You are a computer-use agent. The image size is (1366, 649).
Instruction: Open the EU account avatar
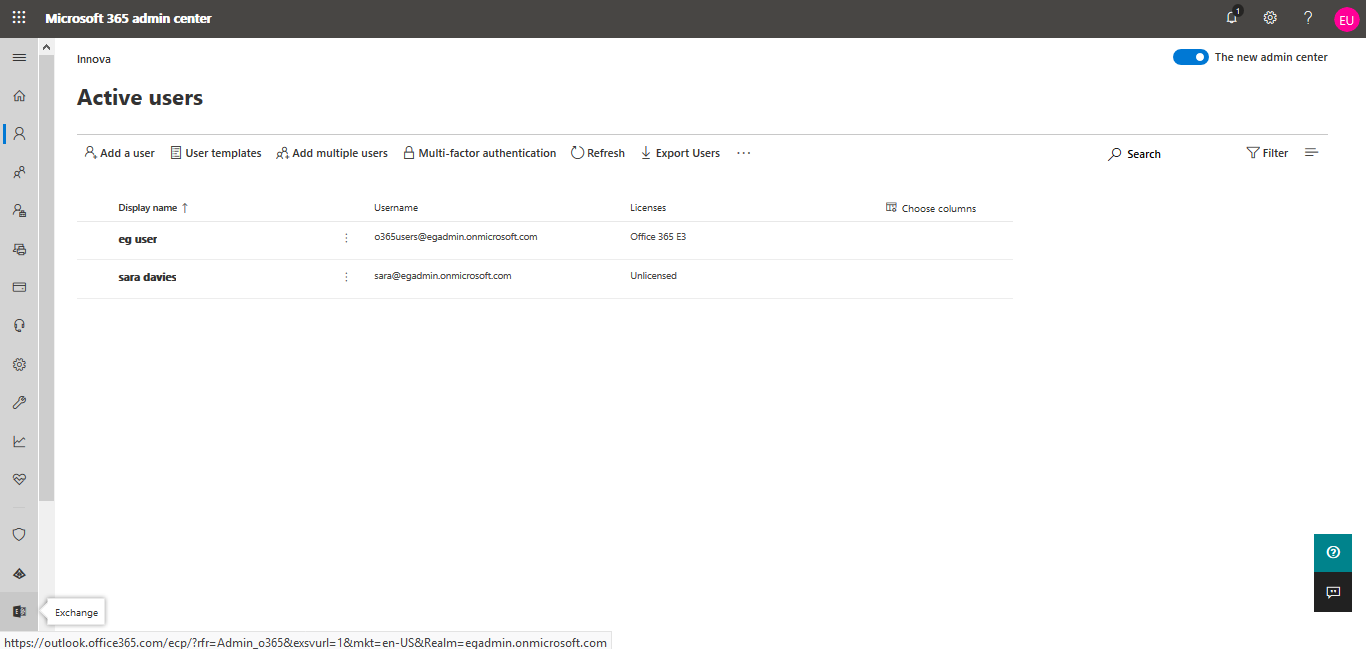click(x=1346, y=19)
